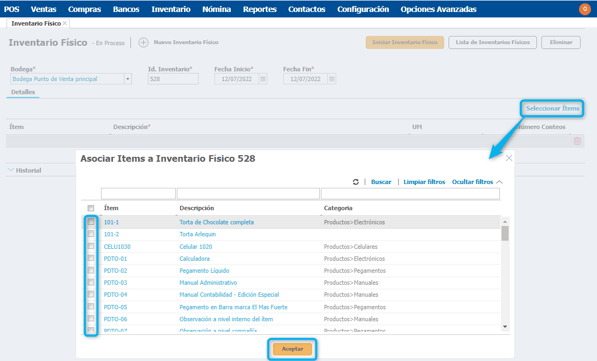597x361 pixels.
Task: Click the Categoría filter input field
Action: pos(410,193)
